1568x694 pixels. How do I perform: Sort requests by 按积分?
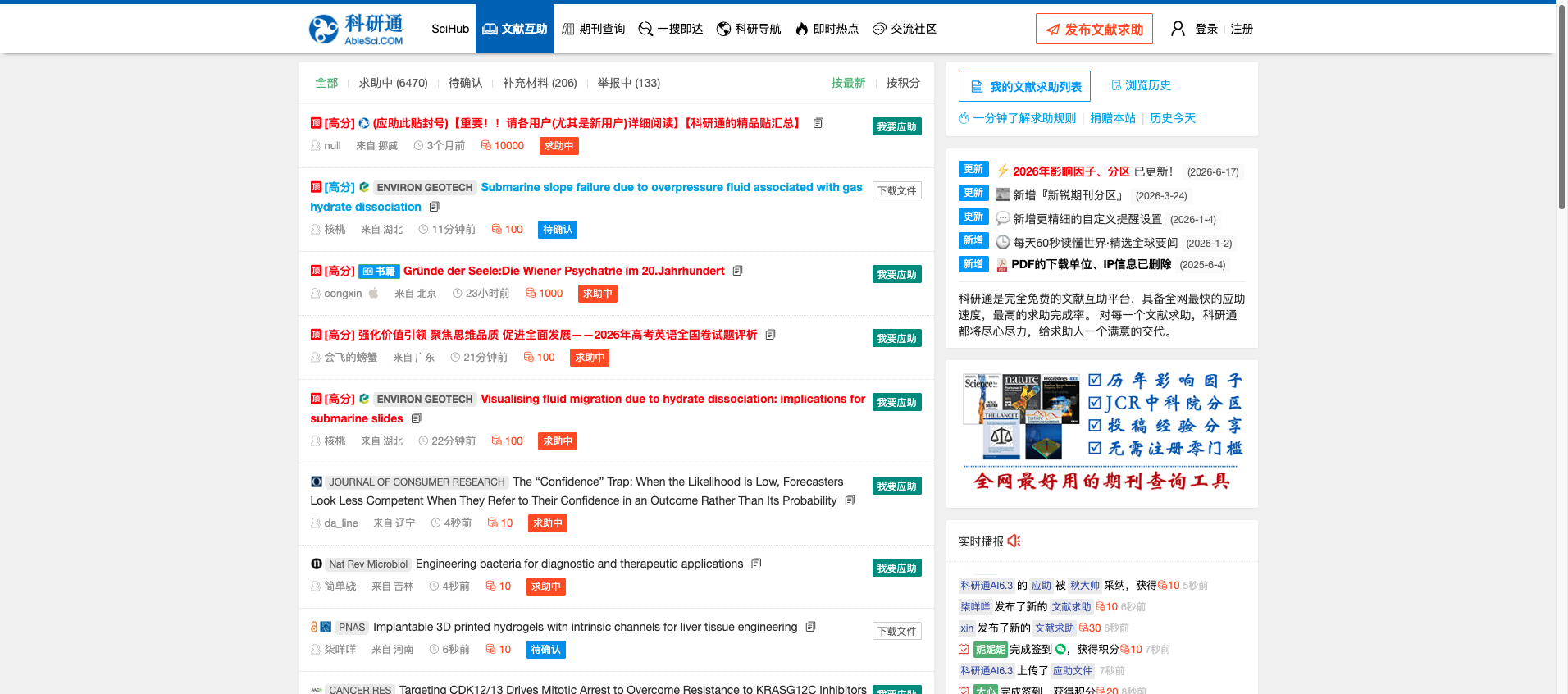(903, 83)
